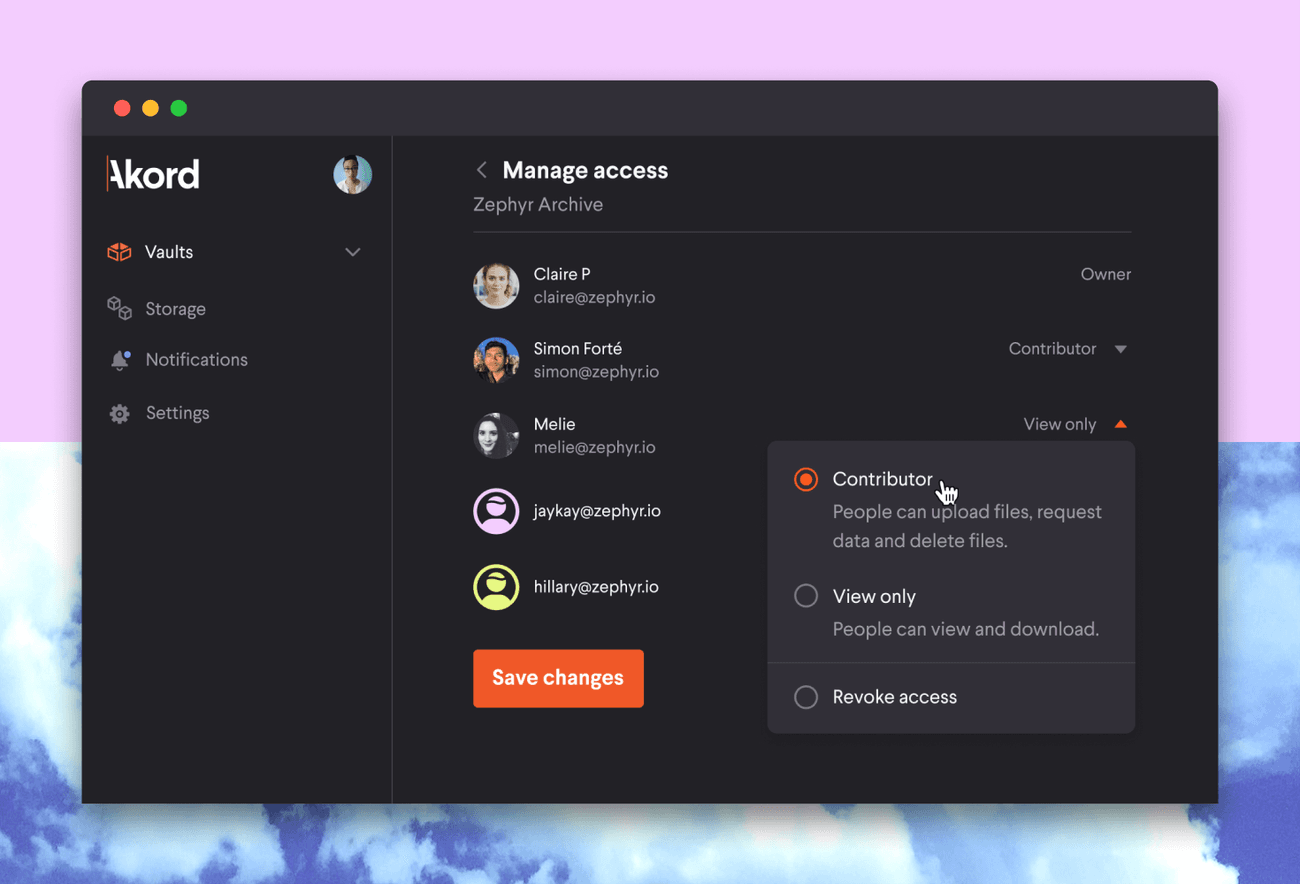Open the Notifications bell icon

(119, 360)
